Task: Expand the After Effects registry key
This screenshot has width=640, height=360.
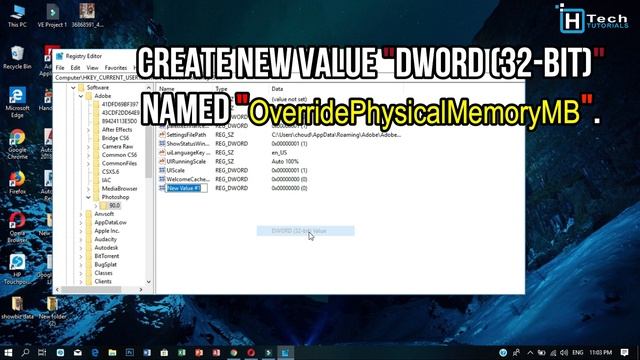Action: click(x=89, y=130)
